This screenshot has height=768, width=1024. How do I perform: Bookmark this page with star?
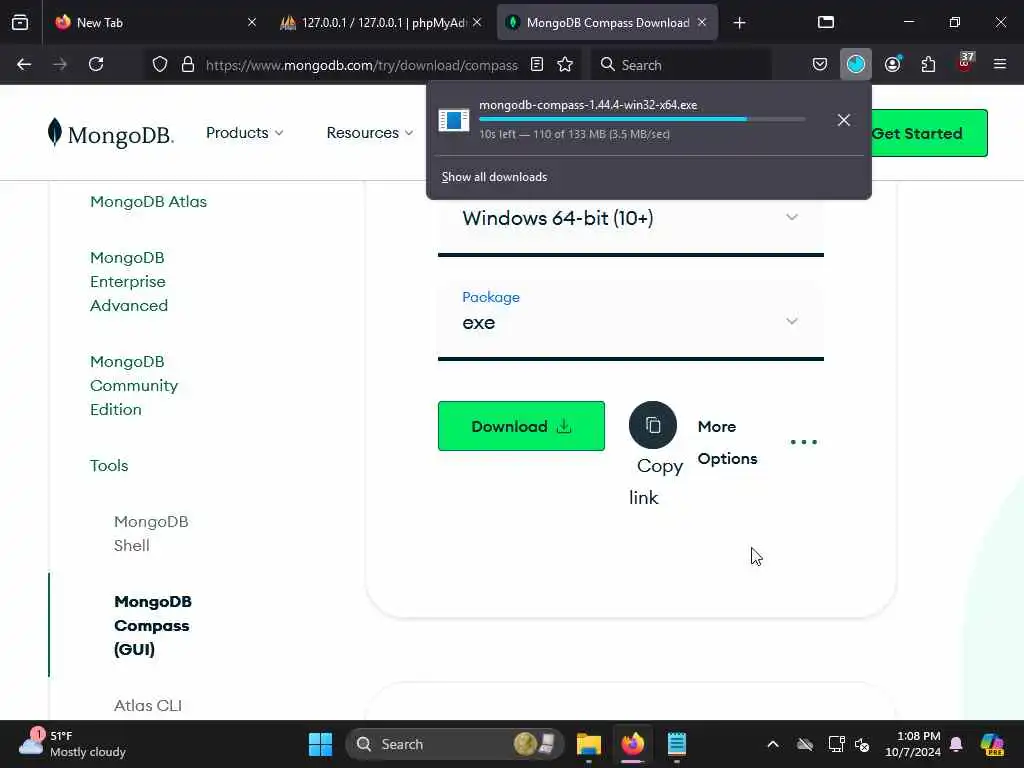[566, 64]
